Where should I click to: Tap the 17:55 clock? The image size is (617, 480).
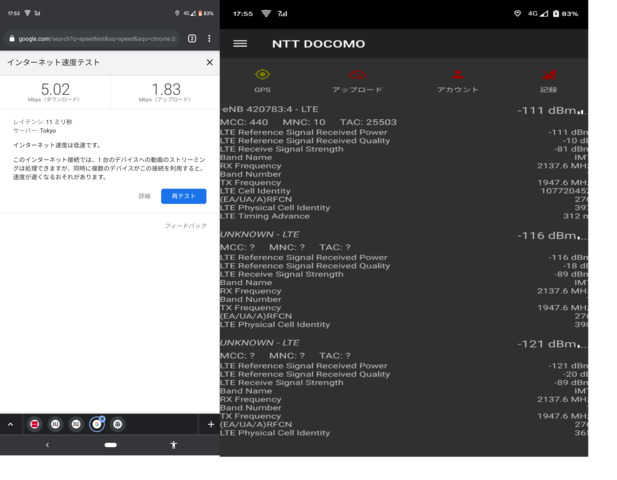(243, 14)
